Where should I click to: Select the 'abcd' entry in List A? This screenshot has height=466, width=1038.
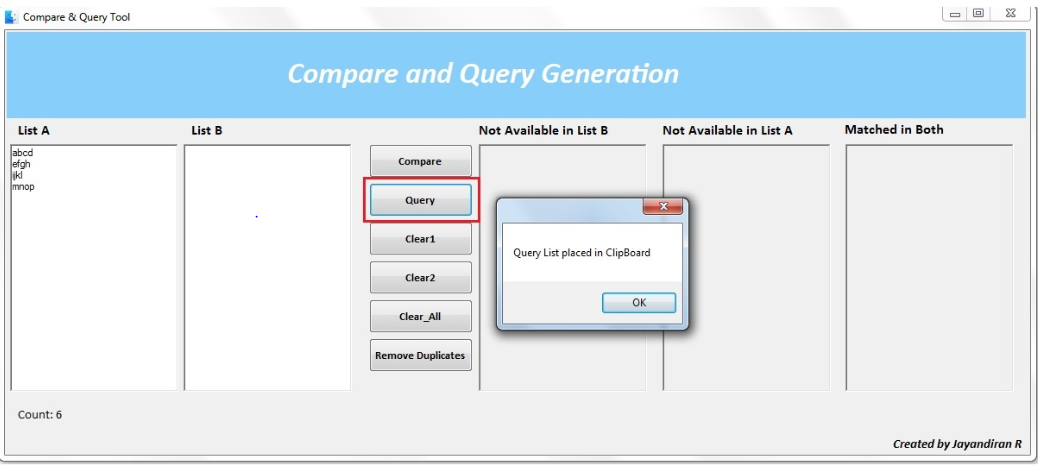(x=23, y=153)
